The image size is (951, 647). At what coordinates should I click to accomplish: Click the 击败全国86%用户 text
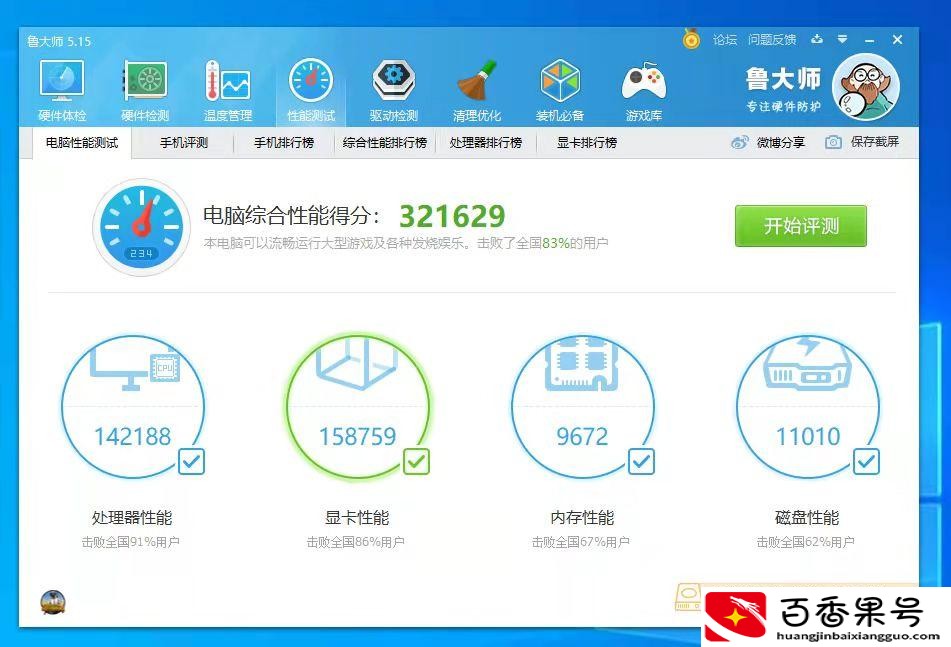tap(355, 542)
